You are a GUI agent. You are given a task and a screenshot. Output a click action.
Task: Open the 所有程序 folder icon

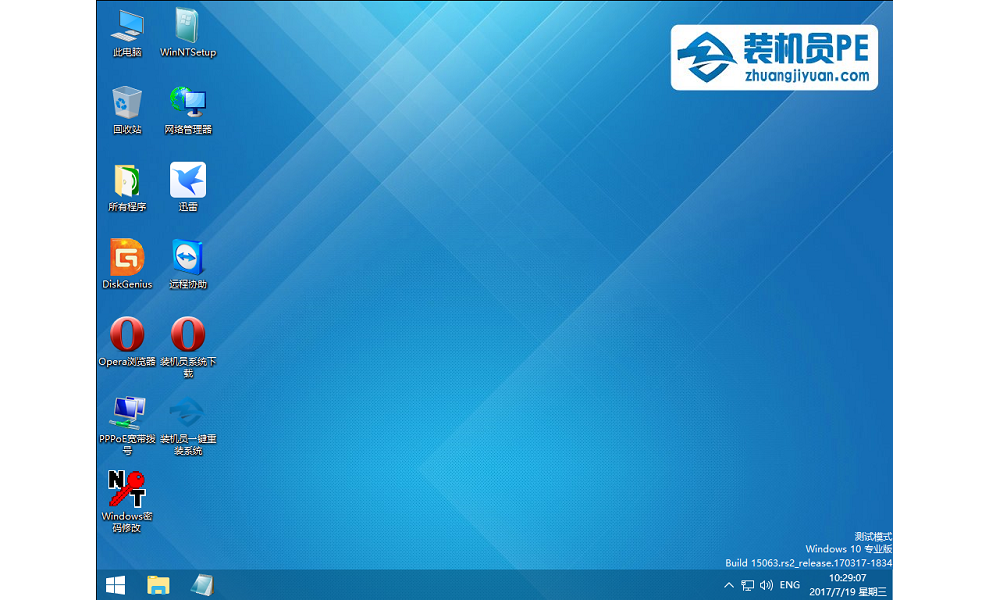pos(127,181)
